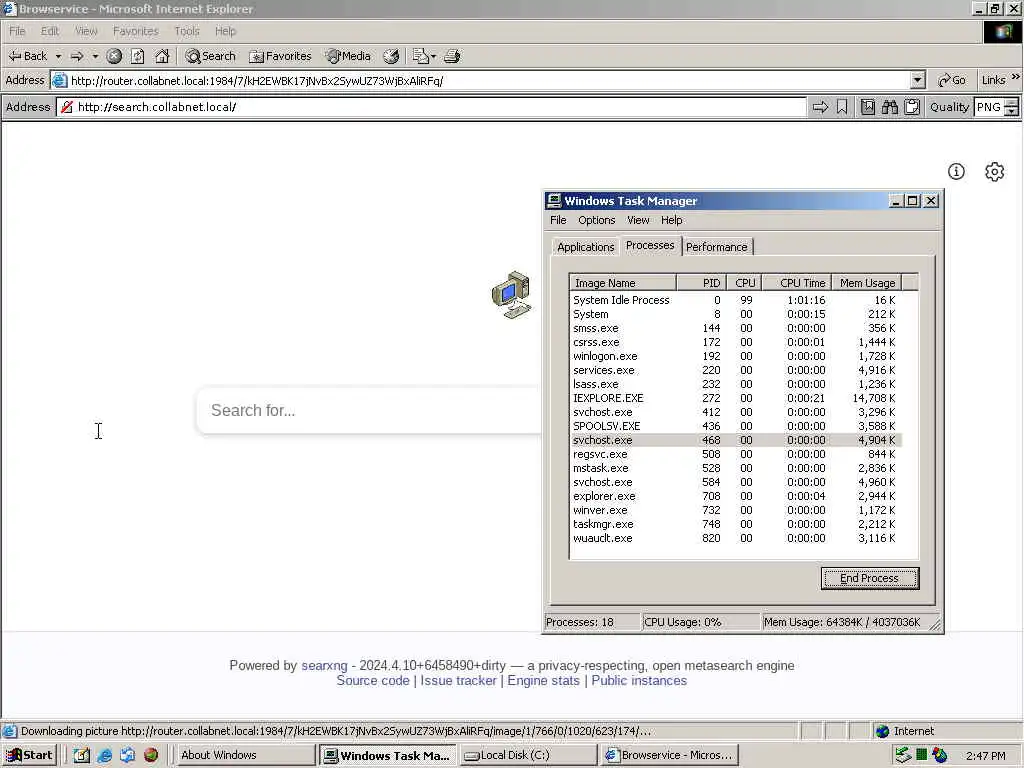Switch to the Applications tab
1024x768 pixels.
(585, 247)
